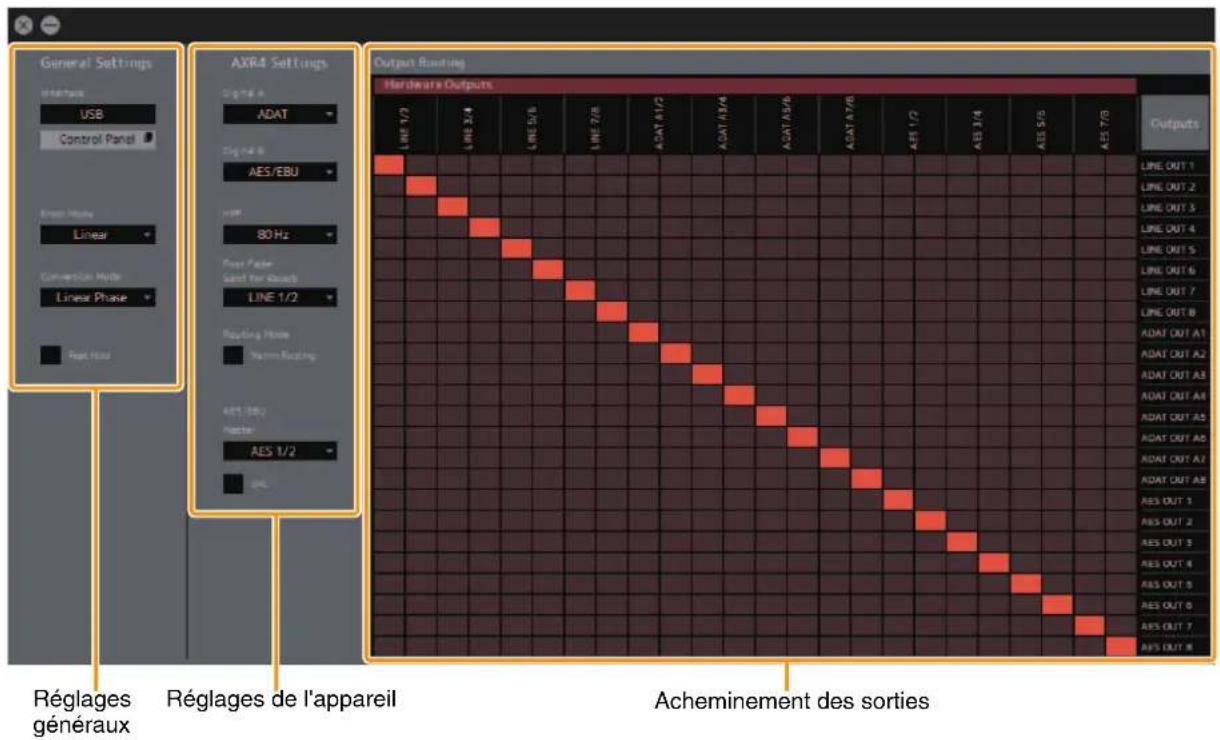Click the Hardware Outputs header bar
This screenshot has height=740, width=1220.
[755, 85]
